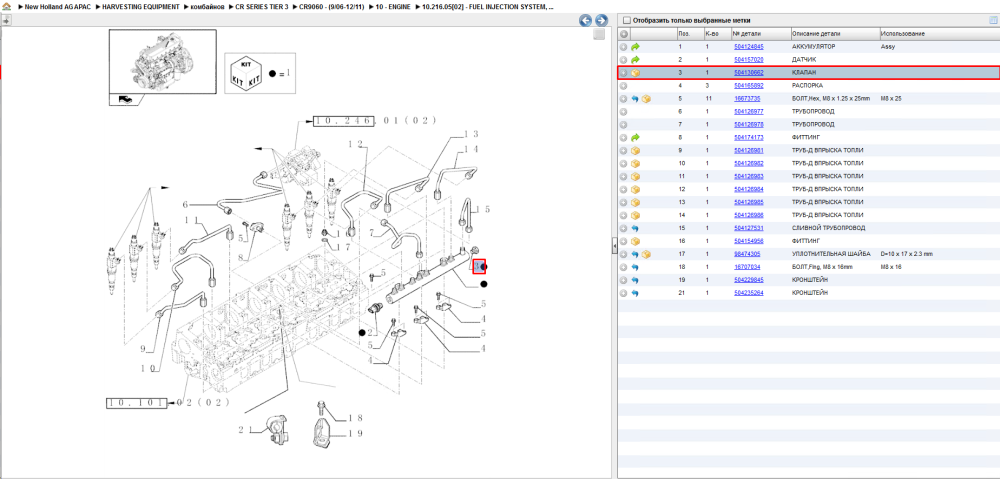Open part number link 504124845

point(749,47)
